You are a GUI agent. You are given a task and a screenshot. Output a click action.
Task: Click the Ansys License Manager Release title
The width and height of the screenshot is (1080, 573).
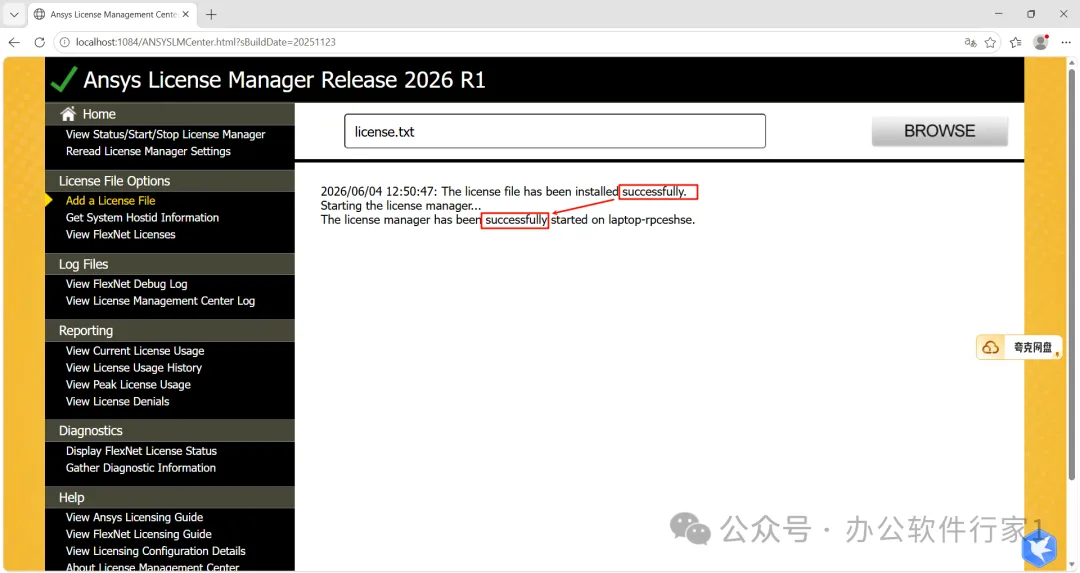pyautogui.click(x=284, y=80)
